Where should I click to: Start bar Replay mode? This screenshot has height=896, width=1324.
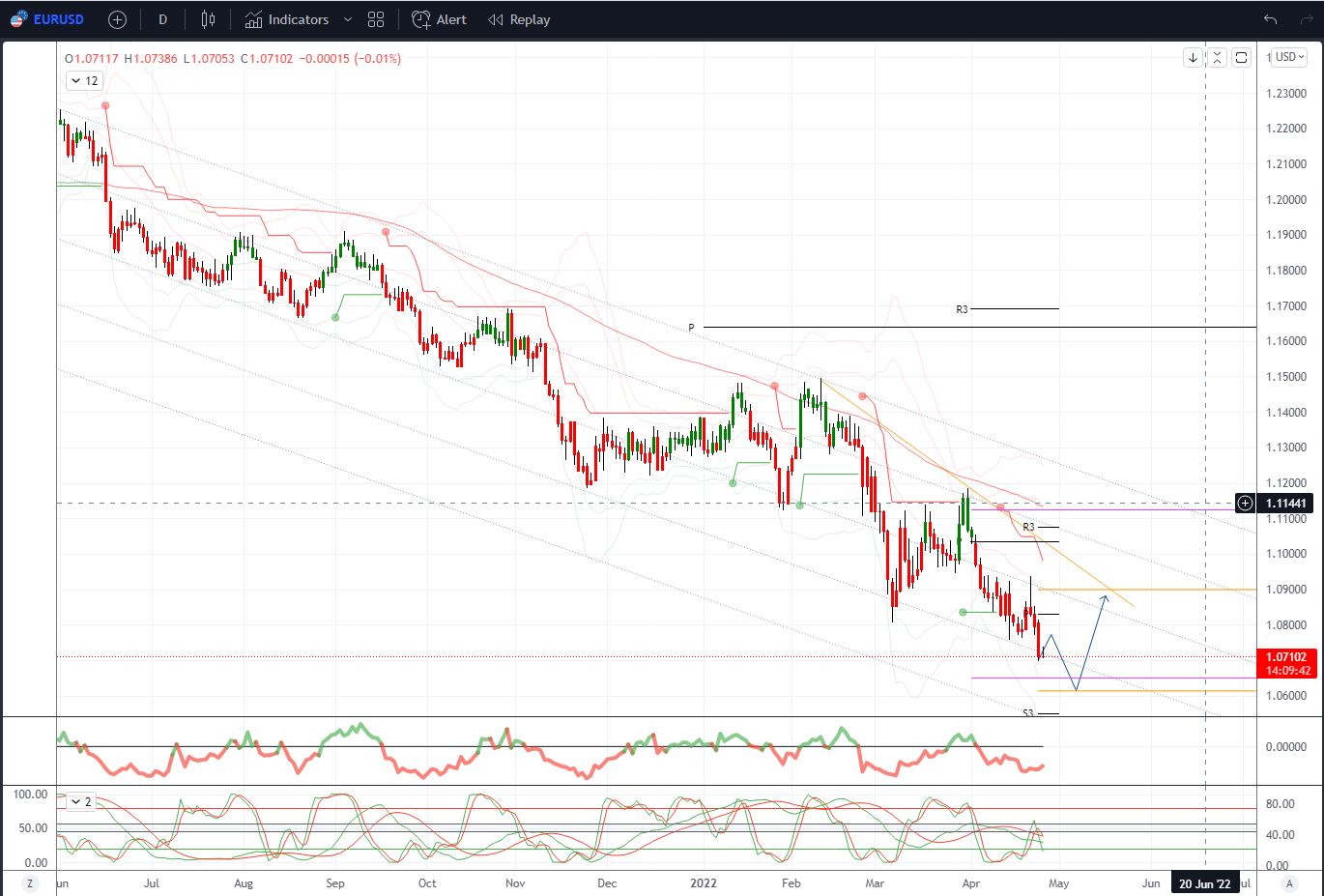[x=519, y=19]
